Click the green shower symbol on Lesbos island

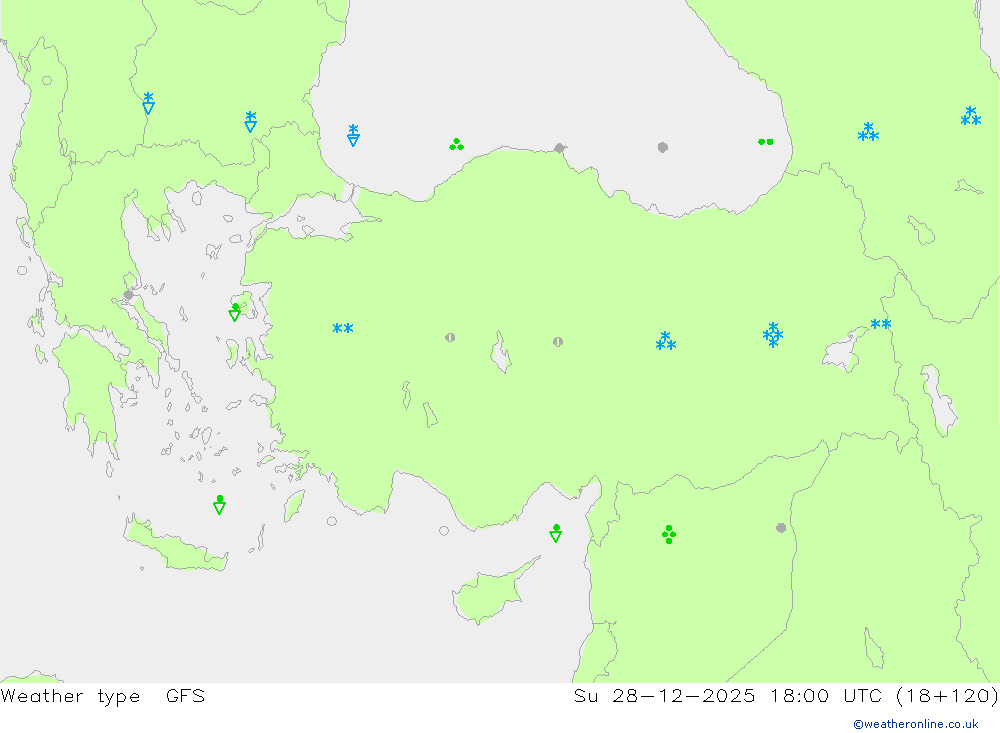coord(235,312)
